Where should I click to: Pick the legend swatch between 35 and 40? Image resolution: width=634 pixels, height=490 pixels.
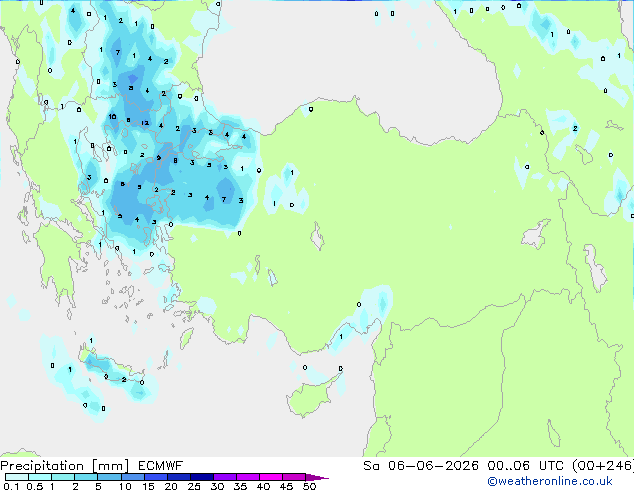[x=247, y=477]
